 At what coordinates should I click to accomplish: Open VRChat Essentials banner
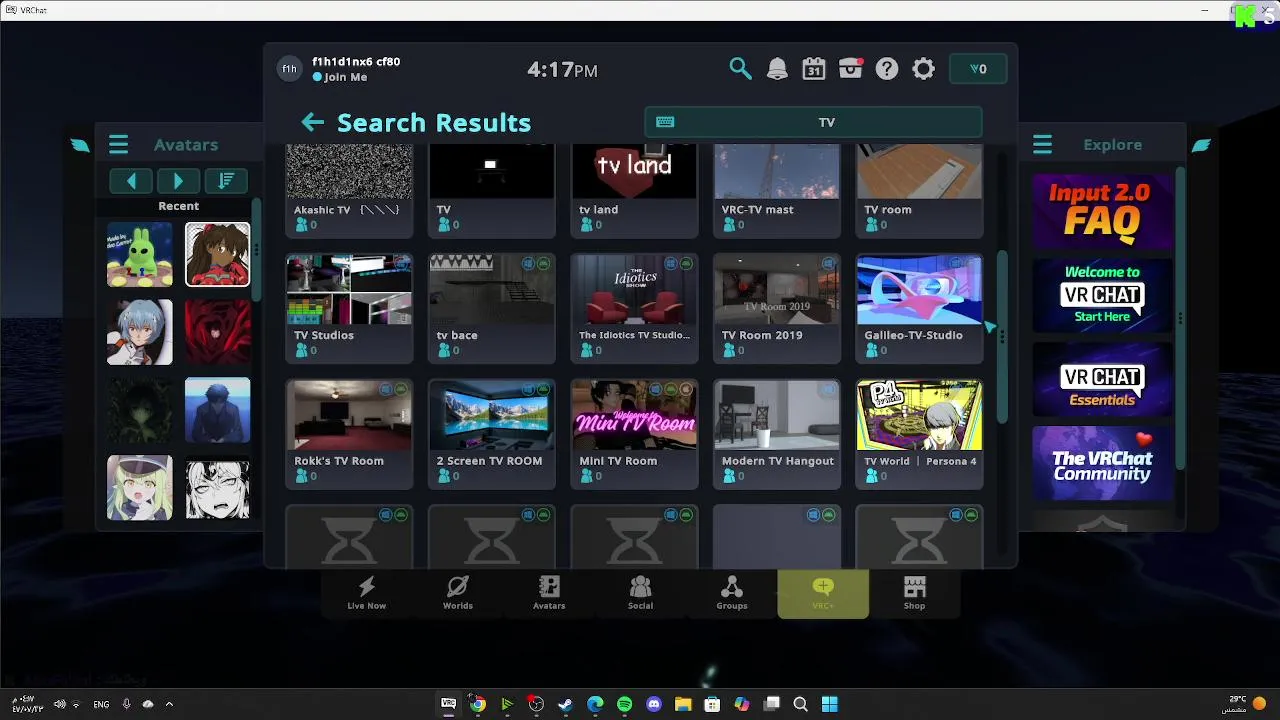1102,380
